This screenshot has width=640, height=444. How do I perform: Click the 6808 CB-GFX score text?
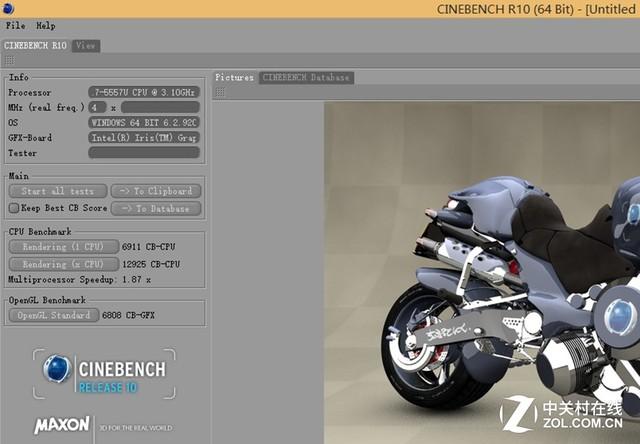point(129,315)
